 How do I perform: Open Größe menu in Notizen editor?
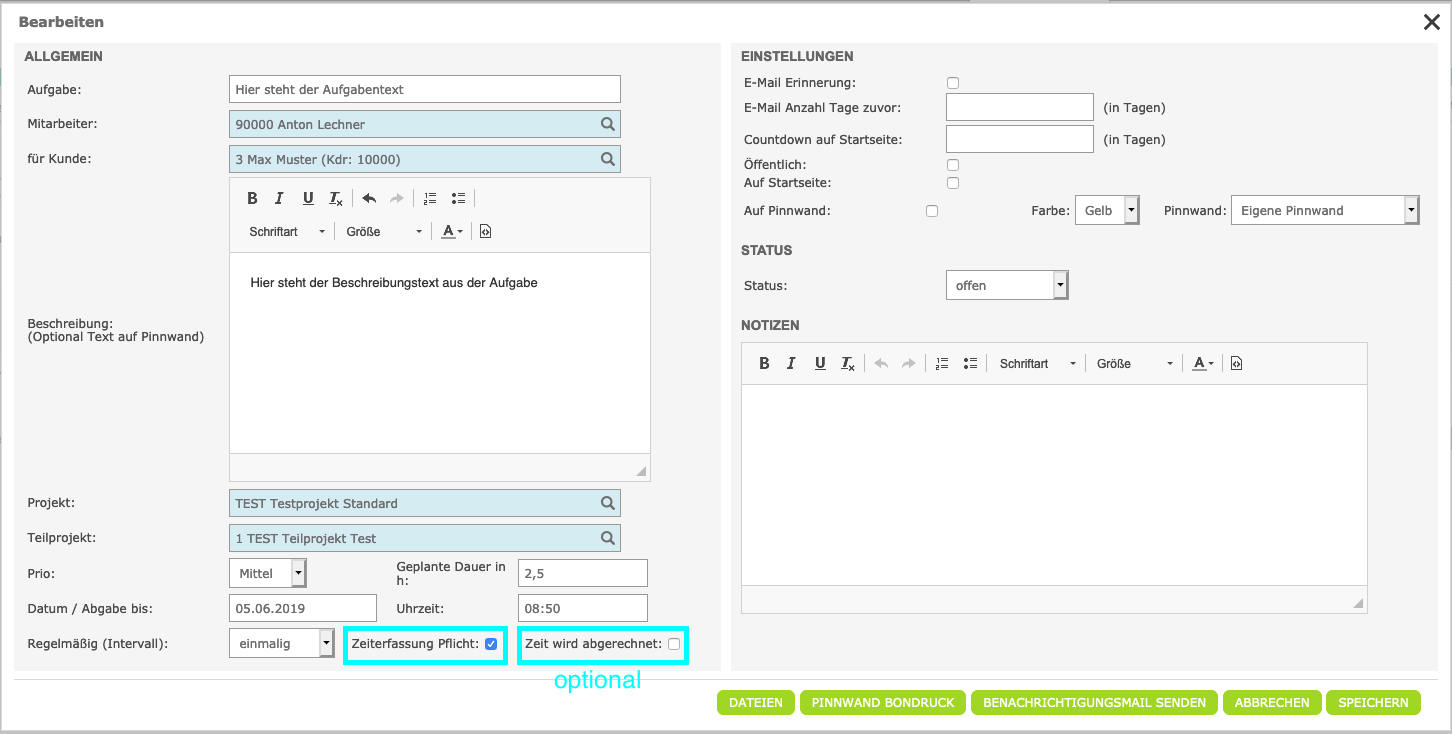(x=1134, y=364)
